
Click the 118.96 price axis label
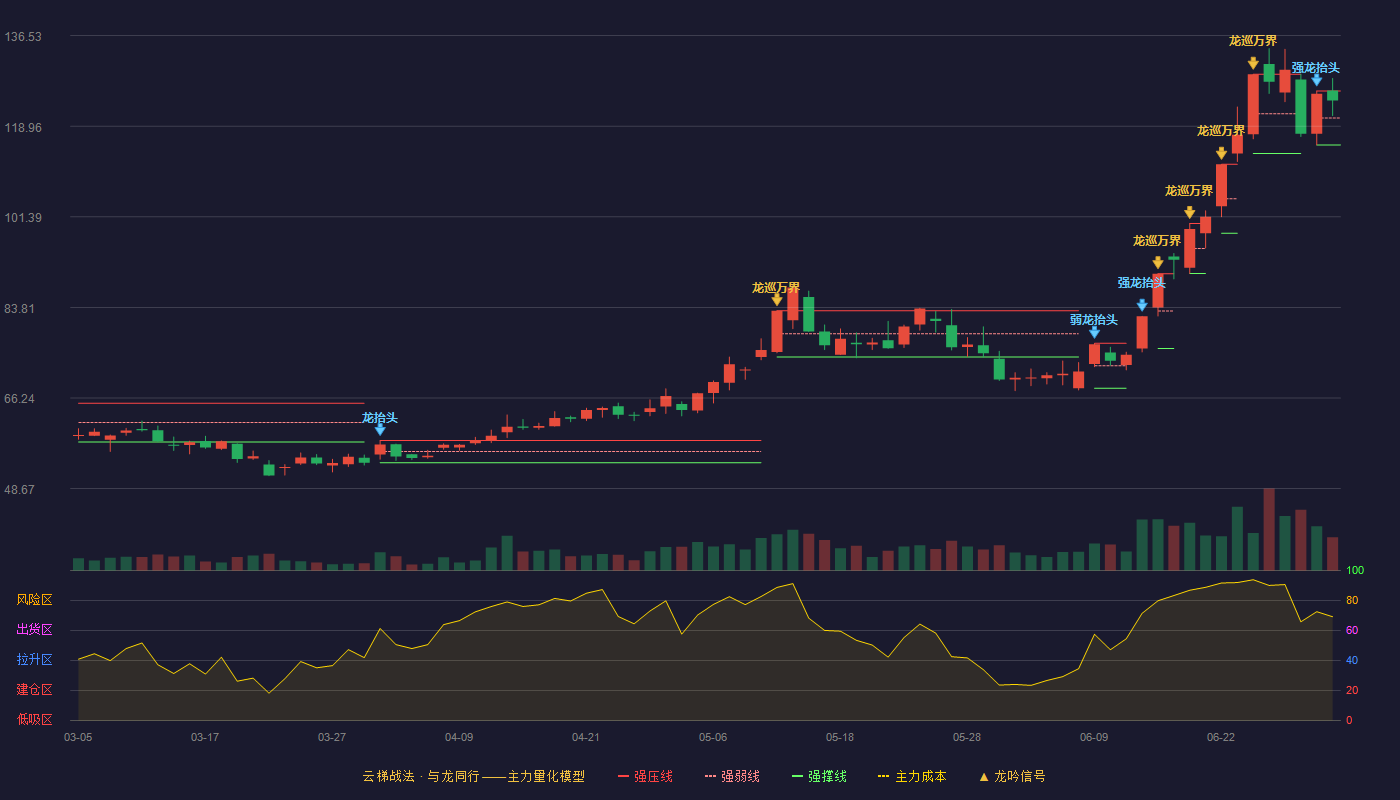tap(23, 128)
